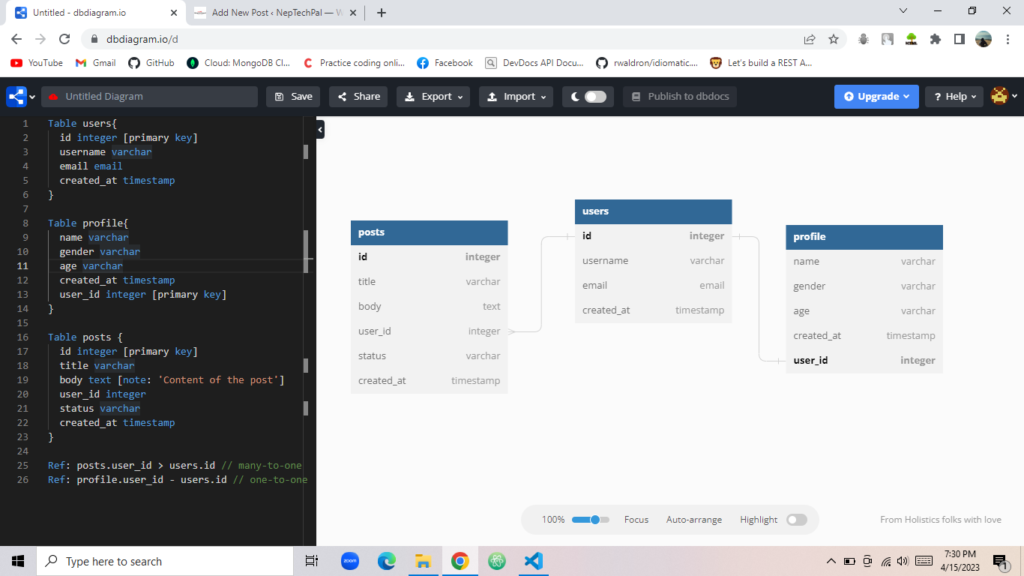Share this page icon in address bar
1024x576 pixels.
(x=810, y=39)
